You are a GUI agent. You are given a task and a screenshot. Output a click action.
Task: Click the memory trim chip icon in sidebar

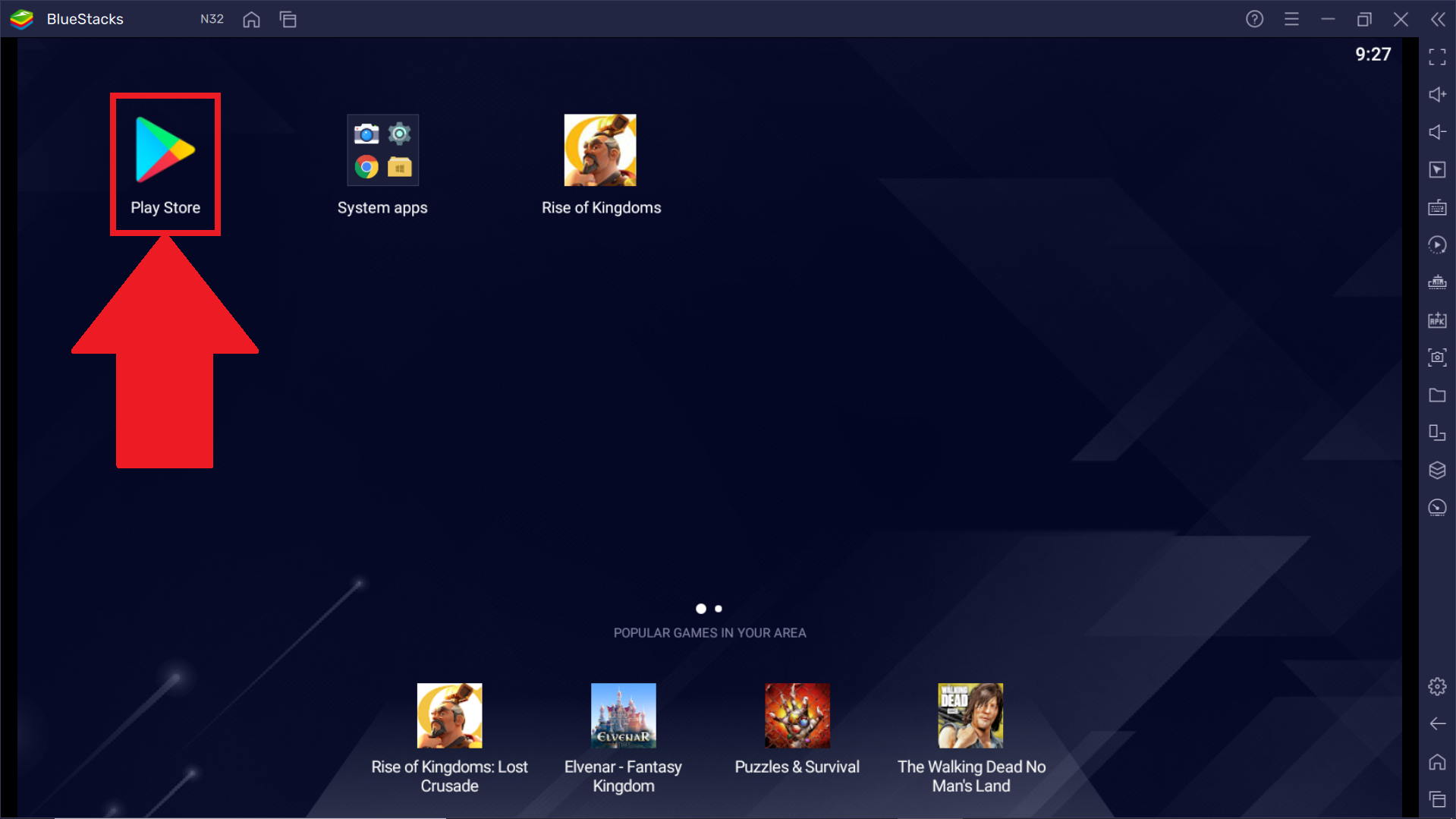[1437, 282]
